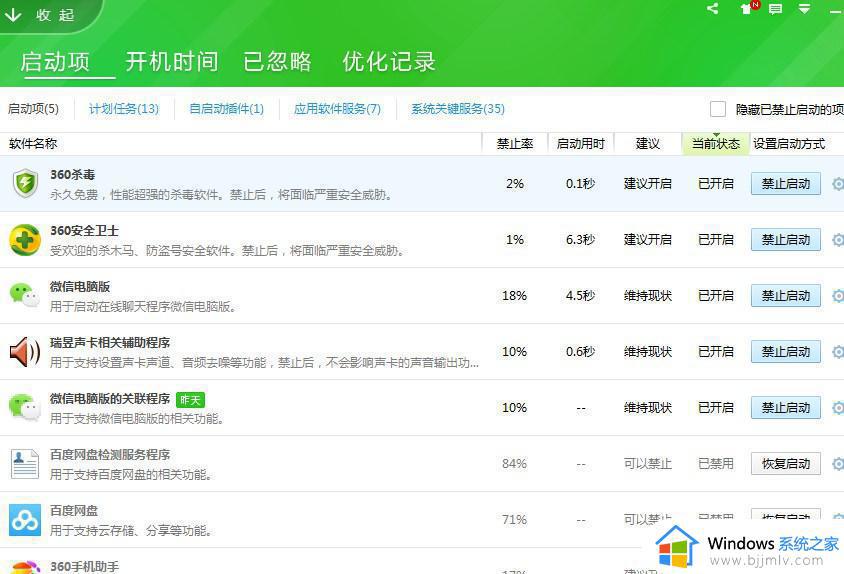
Task: Click 禁止启动 for 瑞昱声卡相关辅助程序
Action: click(786, 352)
